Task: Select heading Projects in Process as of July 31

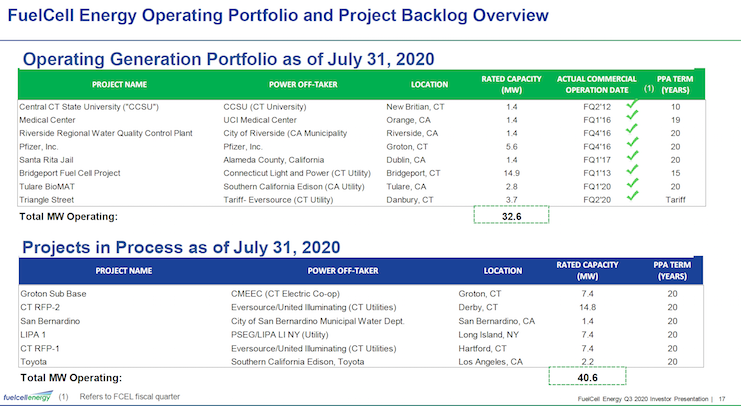Action: click(x=181, y=247)
